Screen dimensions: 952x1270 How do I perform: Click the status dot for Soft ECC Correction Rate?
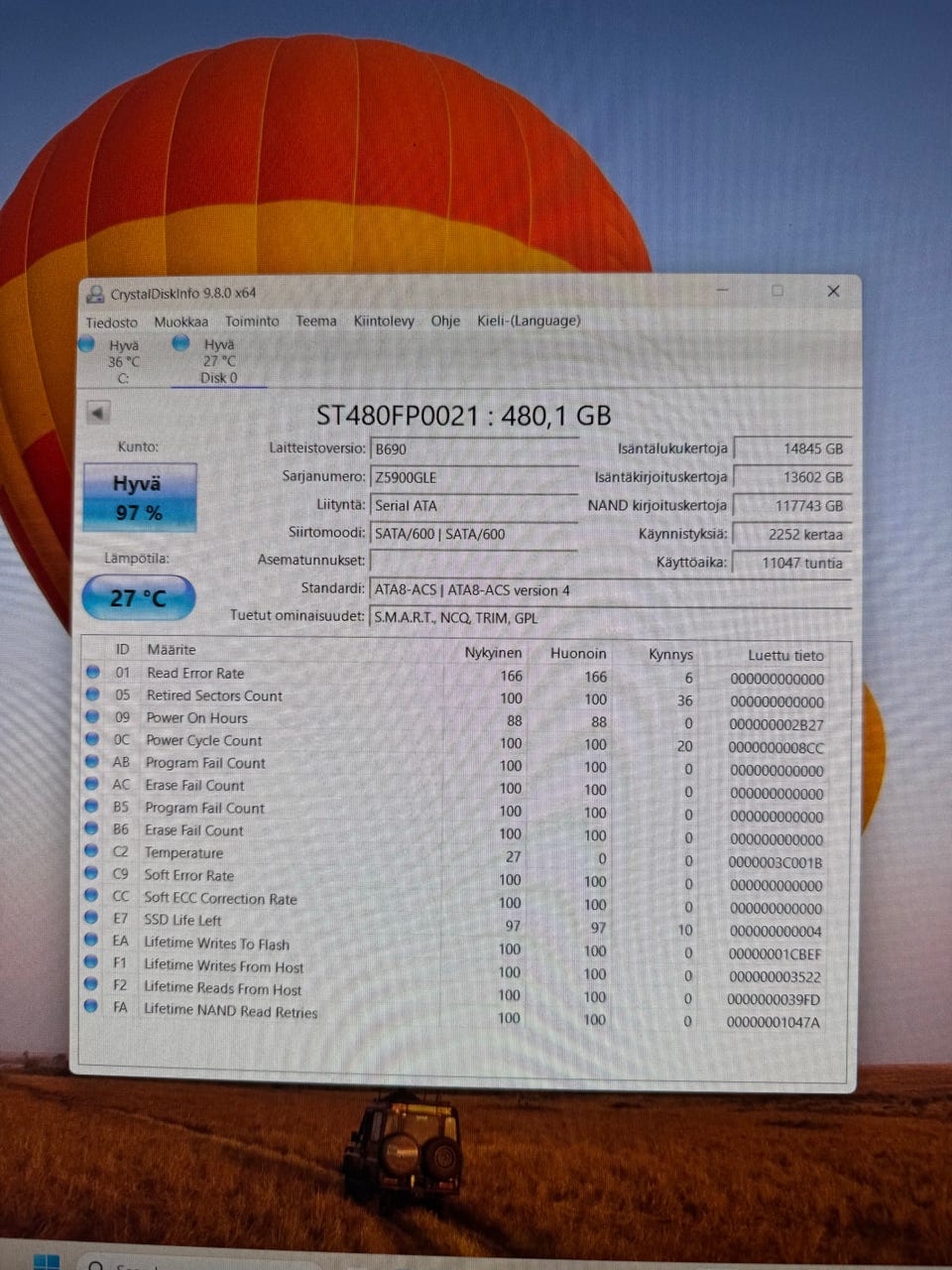[x=92, y=896]
